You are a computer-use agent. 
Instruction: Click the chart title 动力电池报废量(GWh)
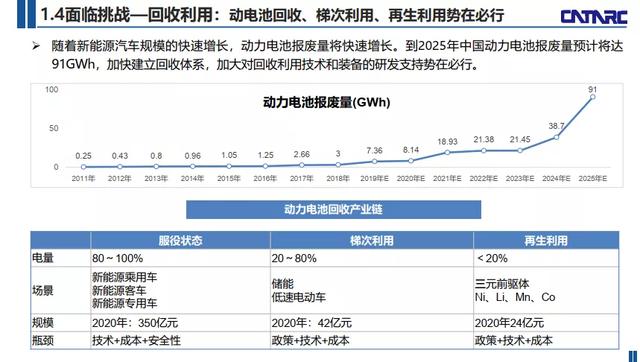(x=327, y=102)
